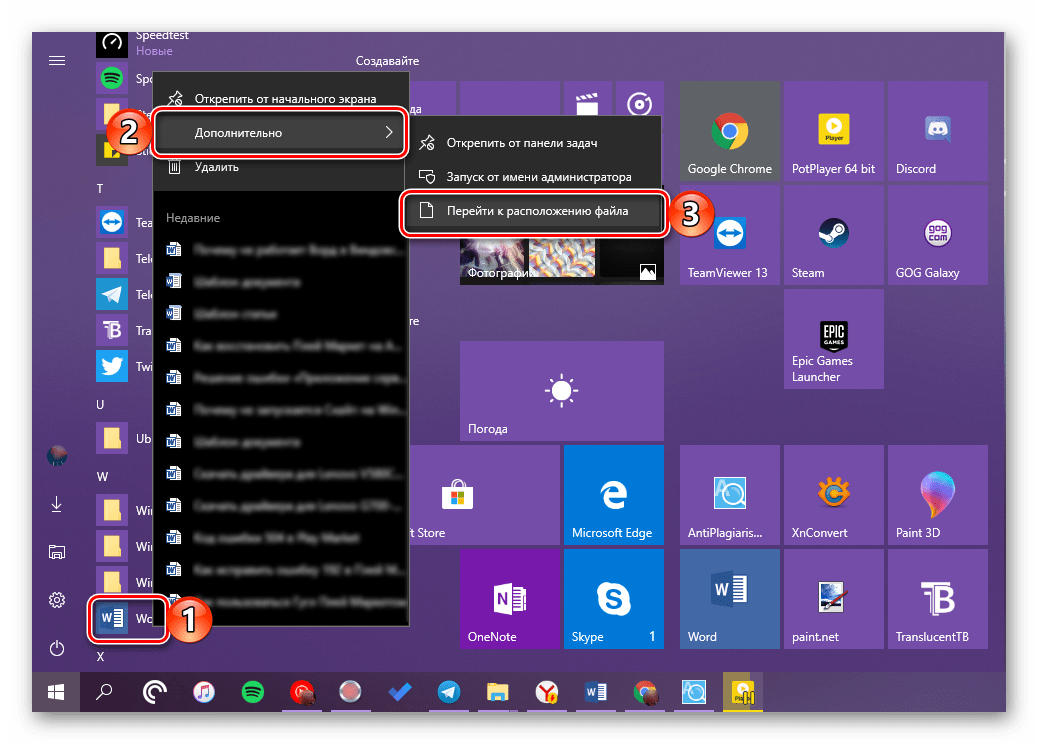Image resolution: width=1038 pixels, height=744 pixels.
Task: Launch Steam from the Start menu
Action: tap(833, 234)
